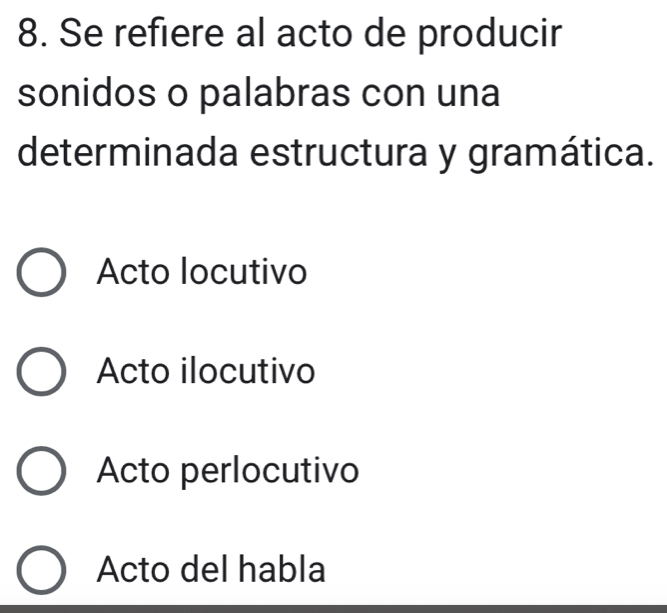Click the 'Acto locutivo' answer label text

click(x=200, y=272)
